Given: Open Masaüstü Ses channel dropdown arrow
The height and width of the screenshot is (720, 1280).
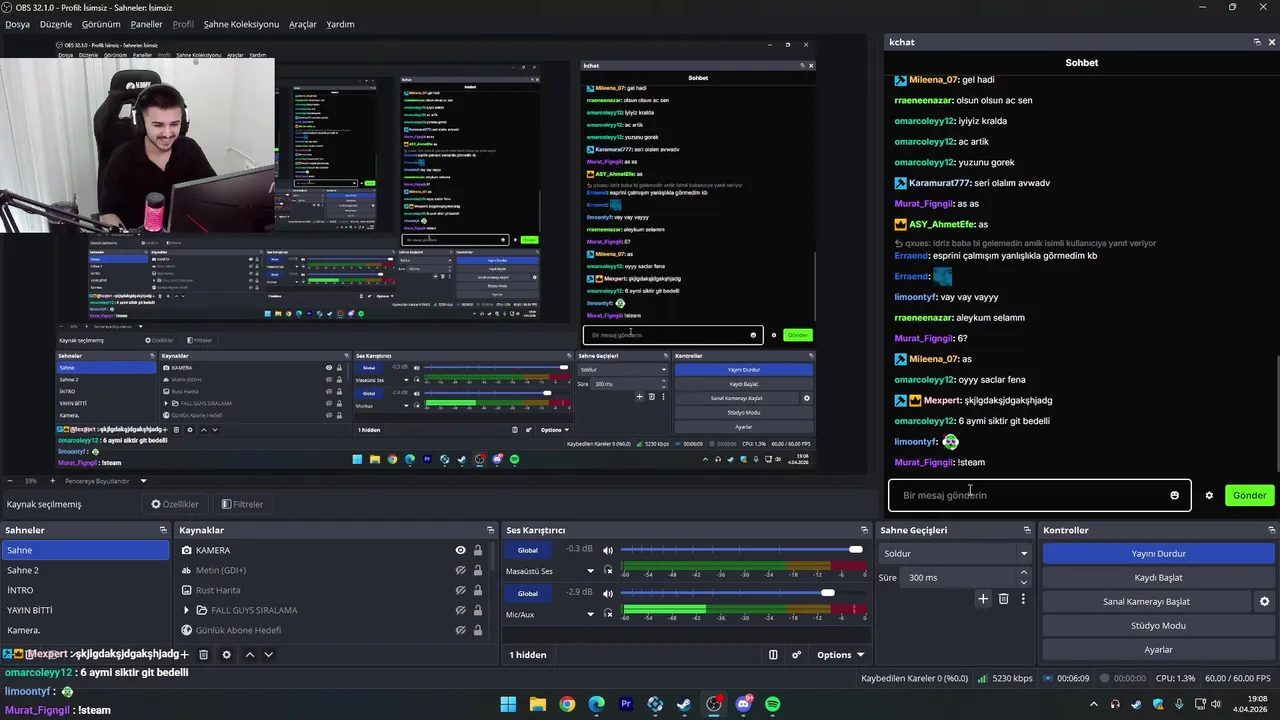Looking at the screenshot, I should pos(590,571).
